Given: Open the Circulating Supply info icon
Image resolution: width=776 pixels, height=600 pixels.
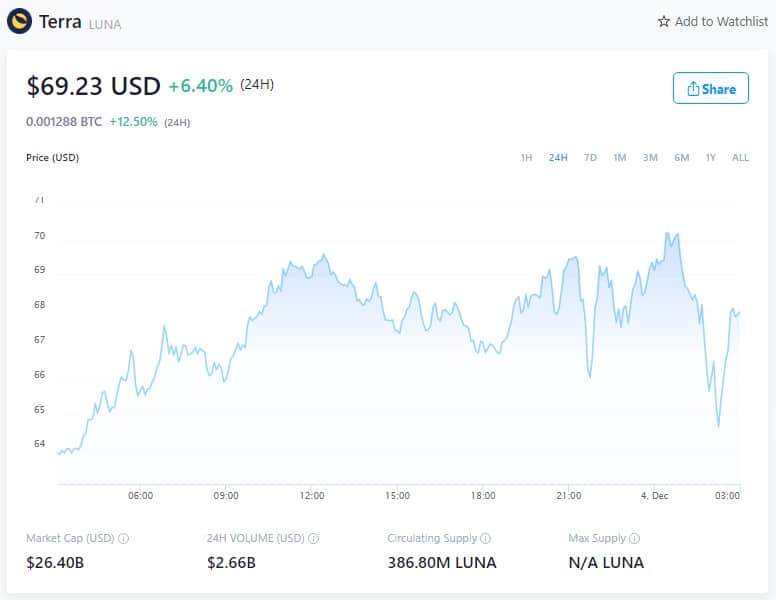Looking at the screenshot, I should coord(486,538).
